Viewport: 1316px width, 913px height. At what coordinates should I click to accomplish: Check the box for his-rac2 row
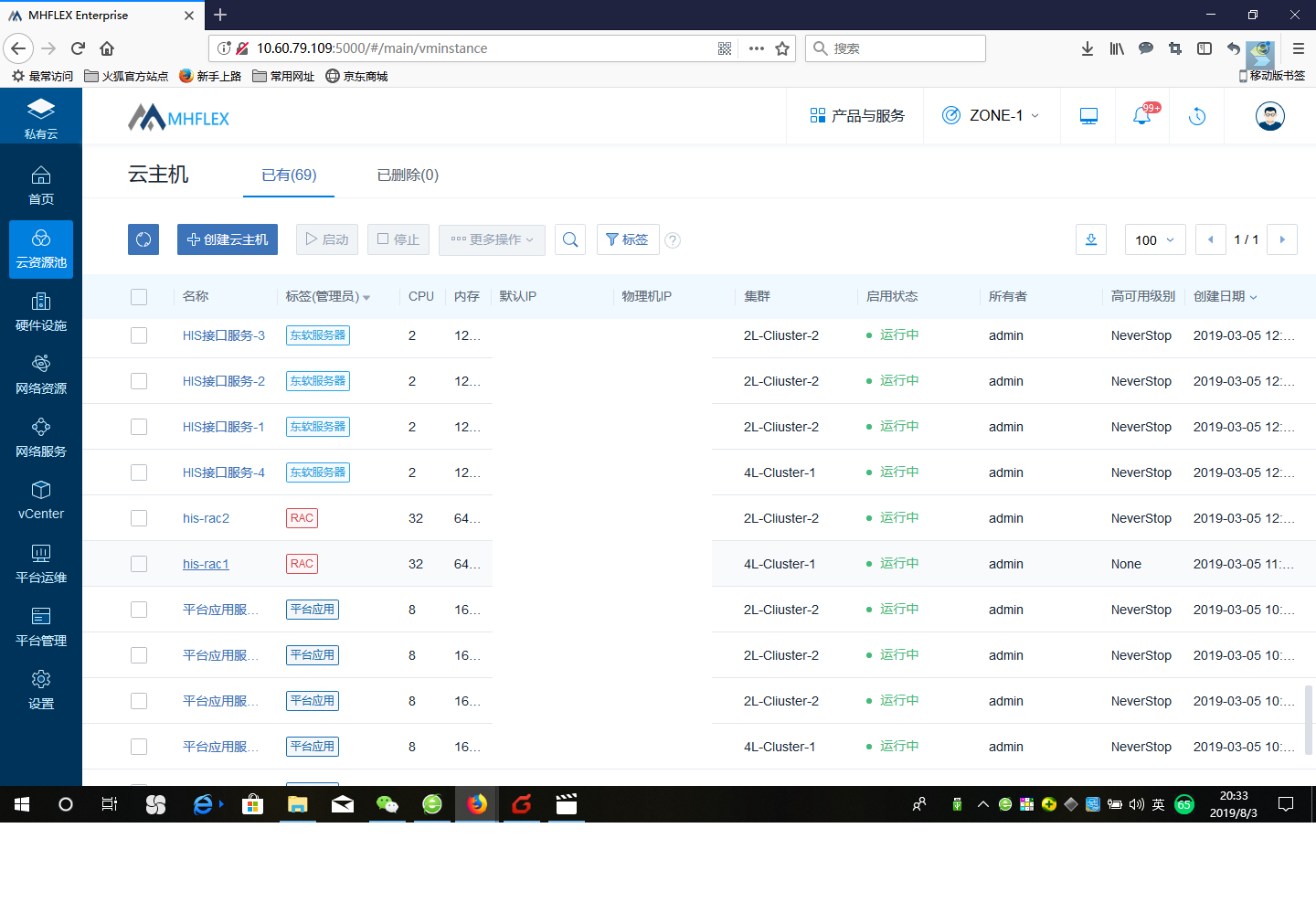tap(139, 518)
